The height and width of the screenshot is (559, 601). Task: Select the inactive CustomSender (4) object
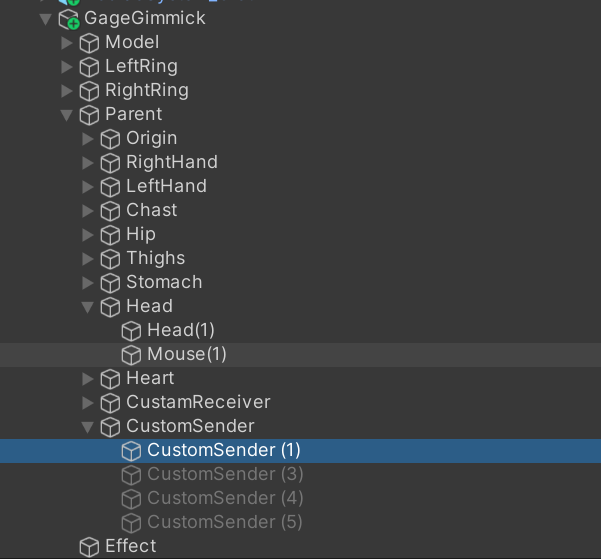tap(225, 498)
